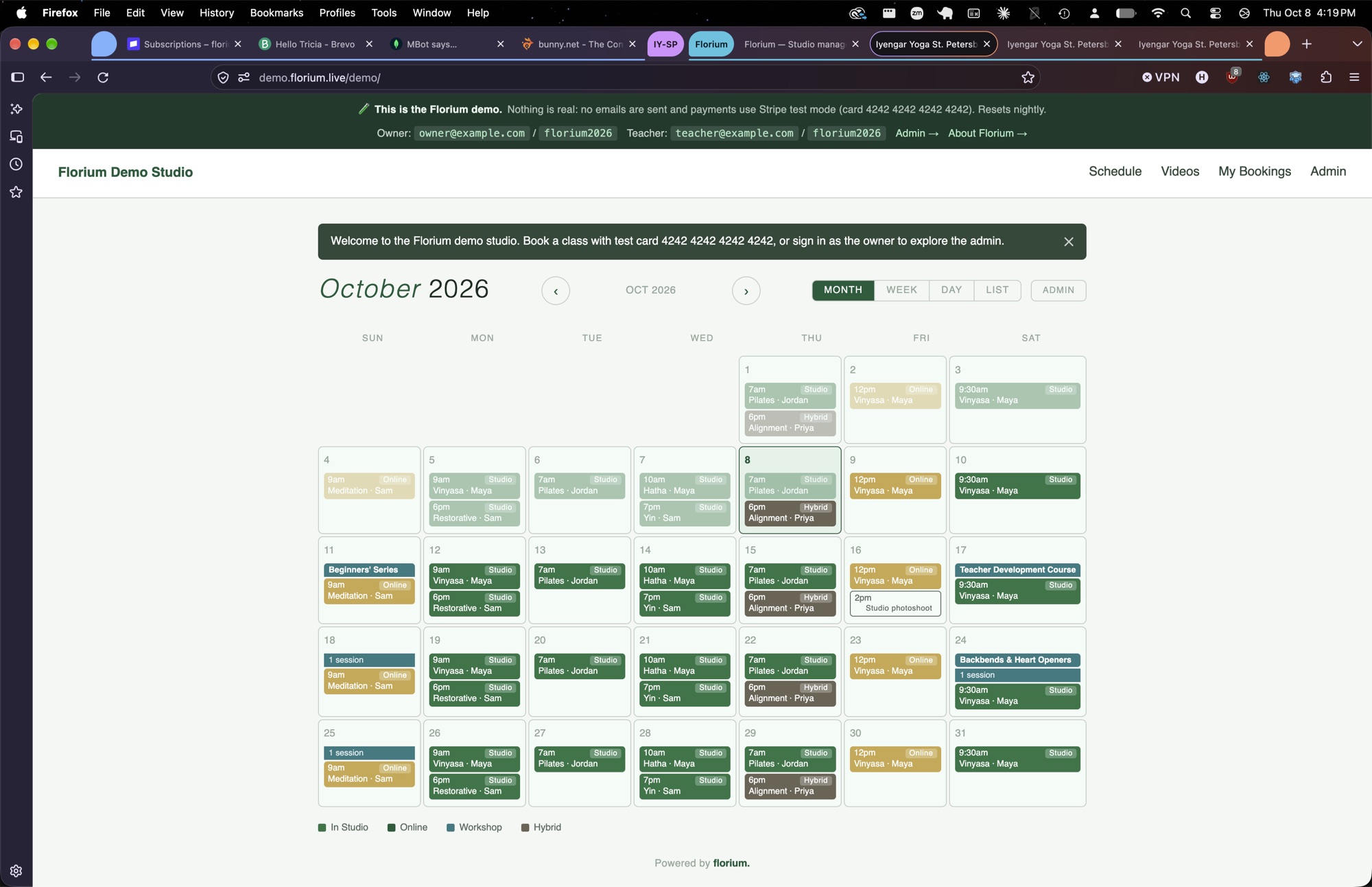Switch calendar to DAY view

(x=951, y=290)
